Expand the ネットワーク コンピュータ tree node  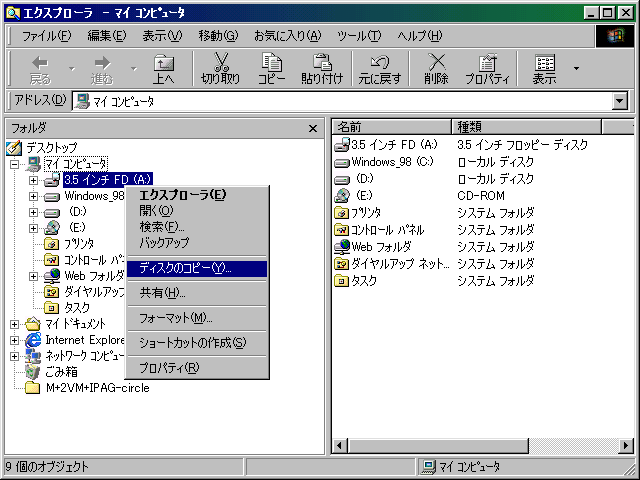coord(15,356)
